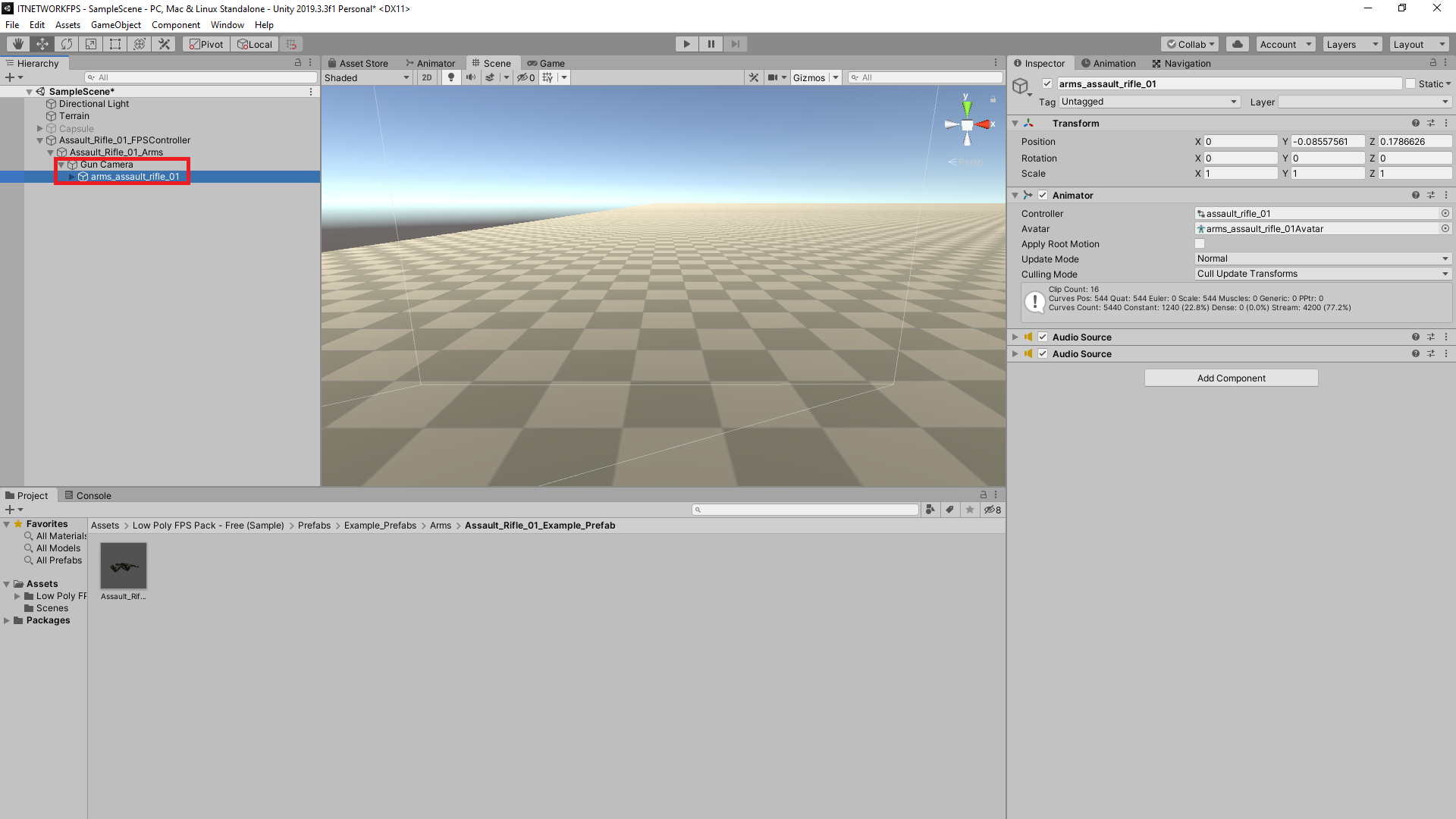Select the Rotate tool

click(67, 43)
